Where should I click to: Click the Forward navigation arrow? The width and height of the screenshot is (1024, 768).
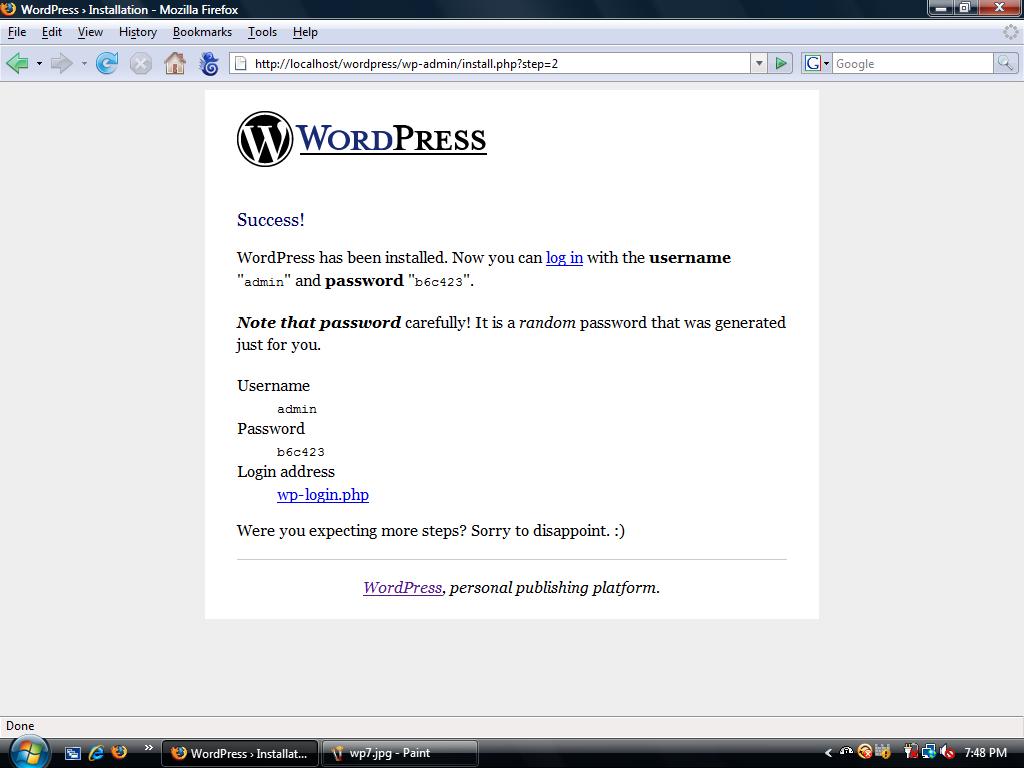[x=61, y=64]
